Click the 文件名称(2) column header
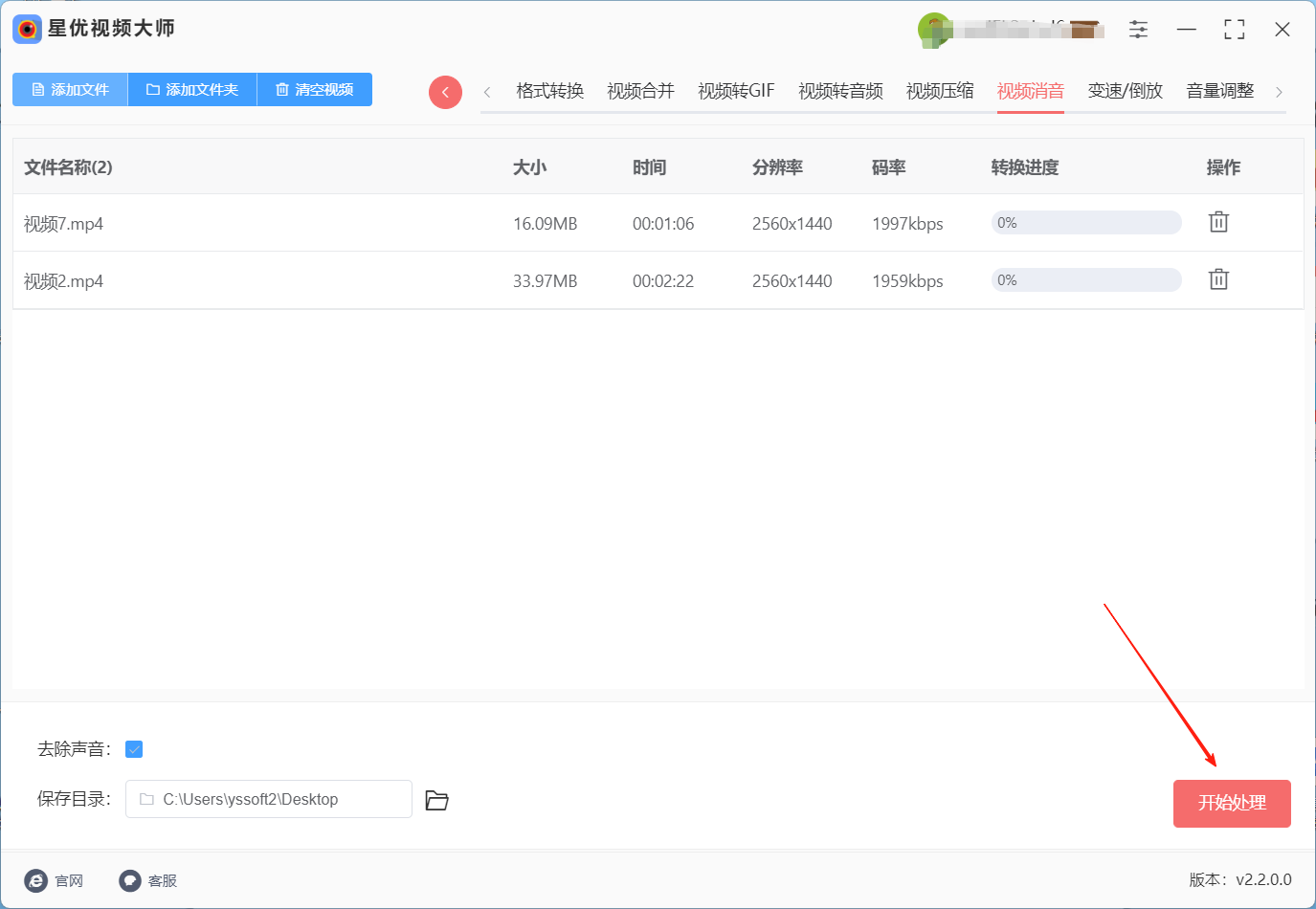Screen dimensions: 1316x909 68,167
